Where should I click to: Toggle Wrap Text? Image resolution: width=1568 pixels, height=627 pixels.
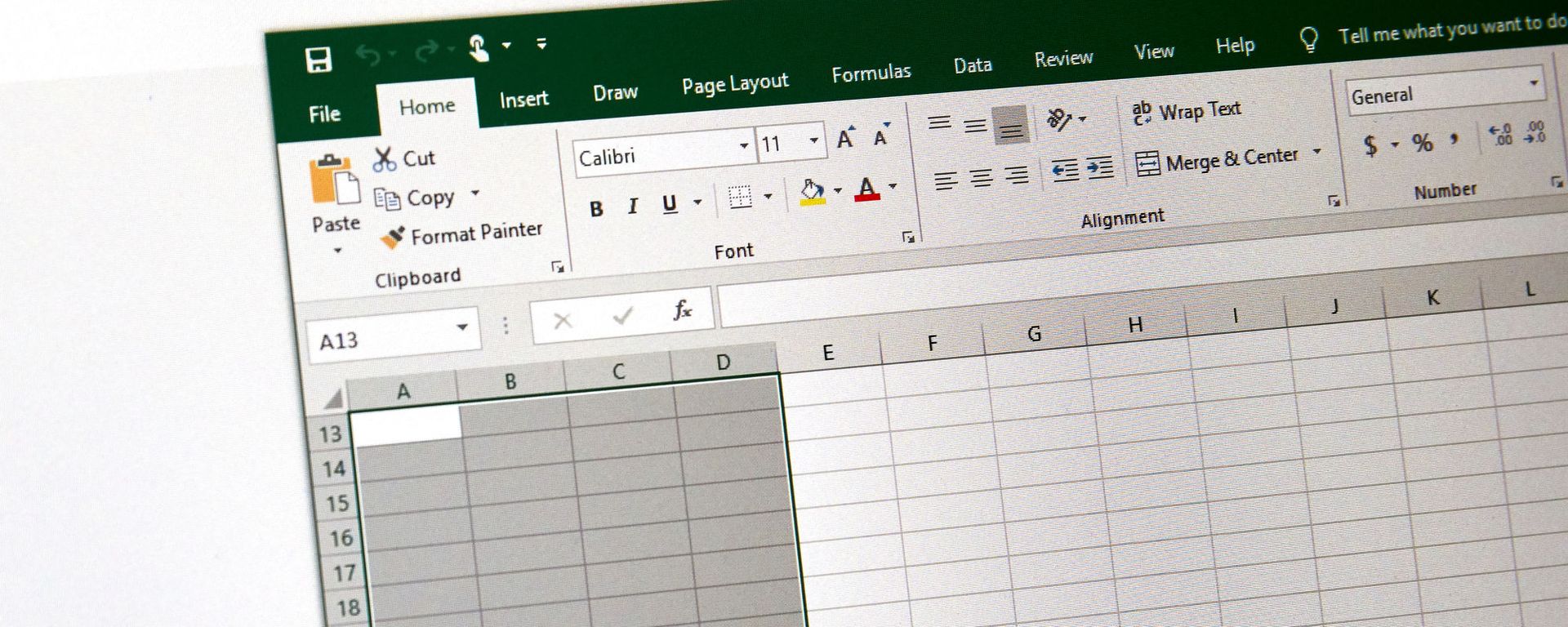(1187, 111)
